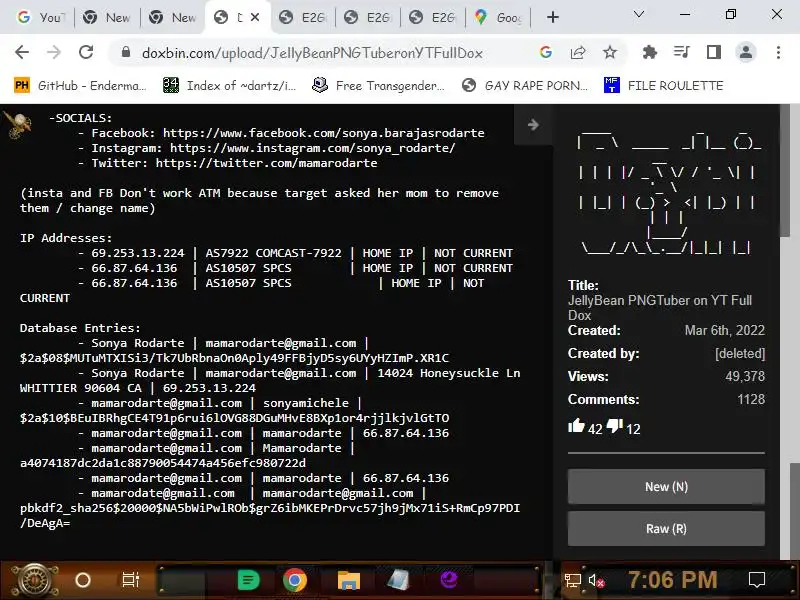The image size is (800, 600).
Task: Reload the current page
Action: click(86, 52)
